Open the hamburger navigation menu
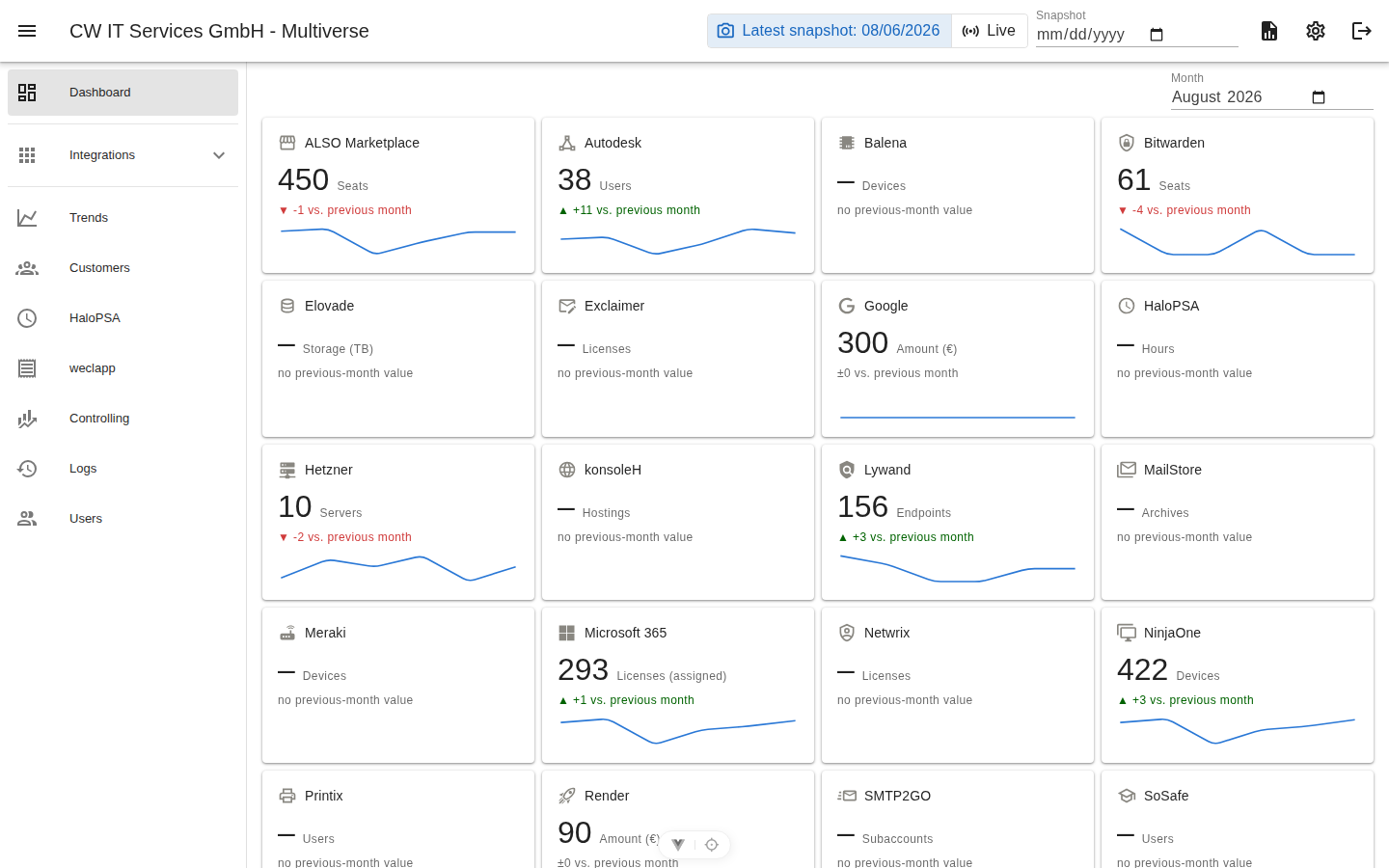Image resolution: width=1389 pixels, height=868 pixels. click(x=27, y=31)
